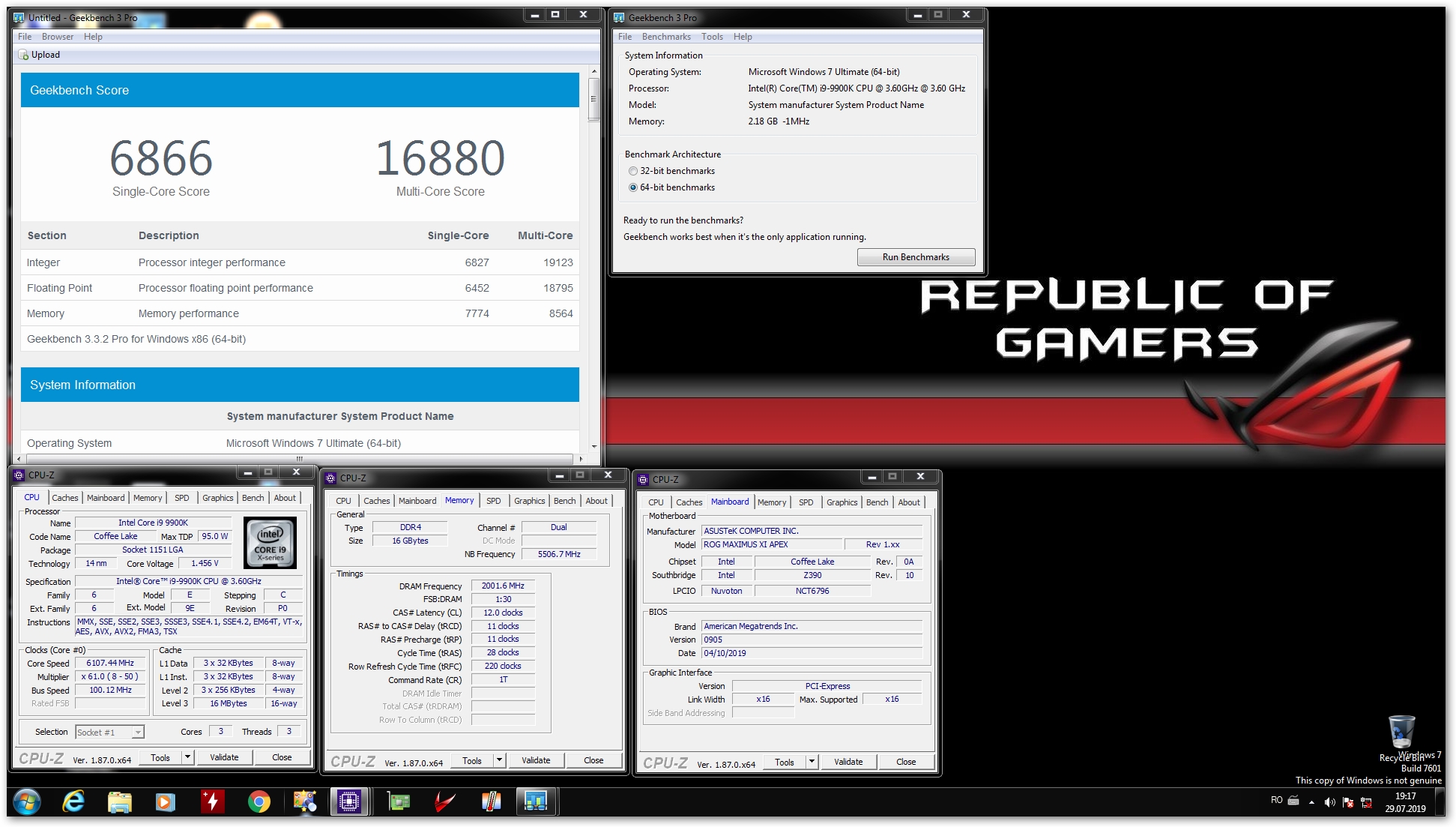The height and width of the screenshot is (827, 1456).
Task: Click Close button in CPU-Z Memory window
Action: pos(593,760)
